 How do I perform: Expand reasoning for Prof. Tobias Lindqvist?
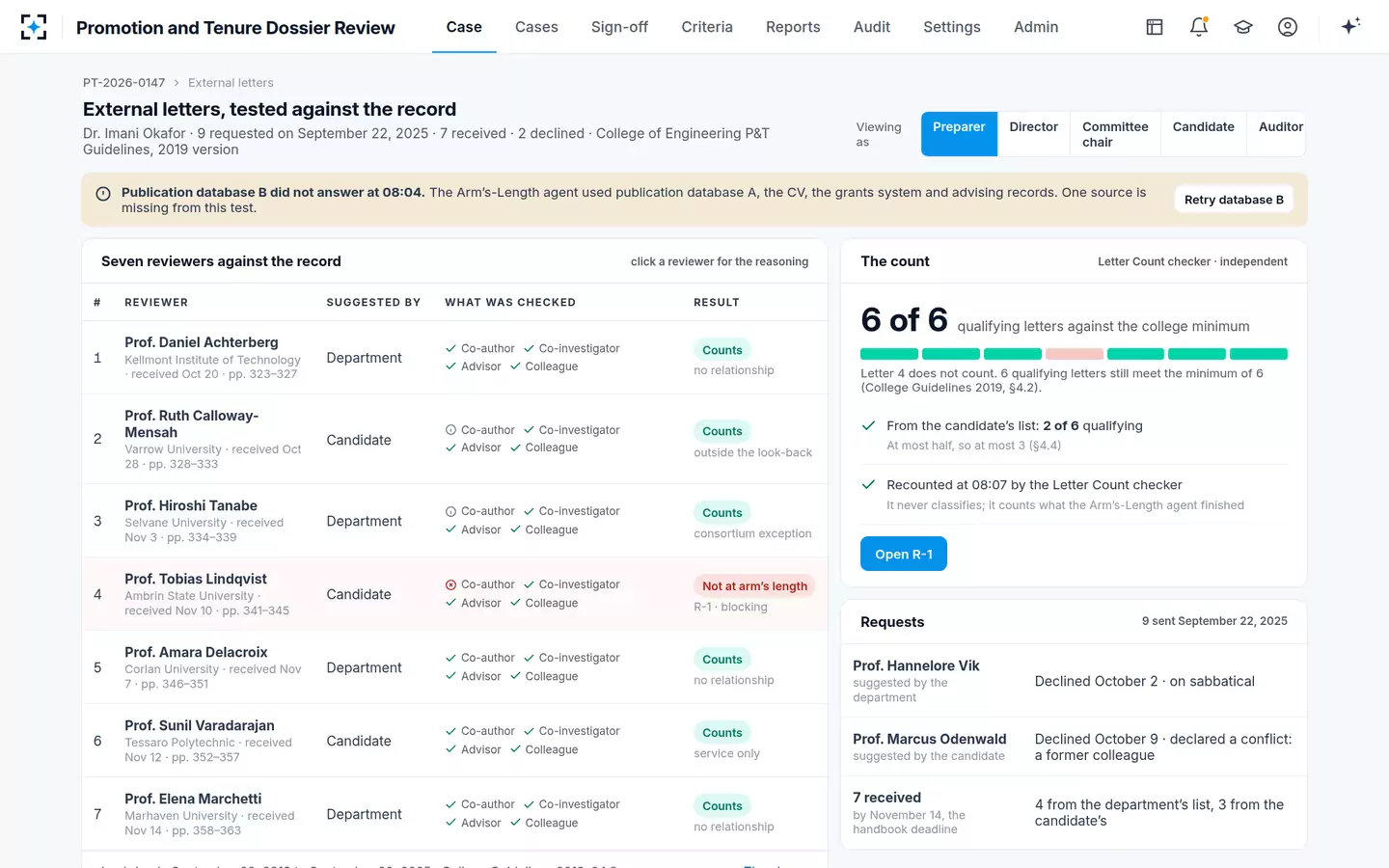pyautogui.click(x=454, y=594)
